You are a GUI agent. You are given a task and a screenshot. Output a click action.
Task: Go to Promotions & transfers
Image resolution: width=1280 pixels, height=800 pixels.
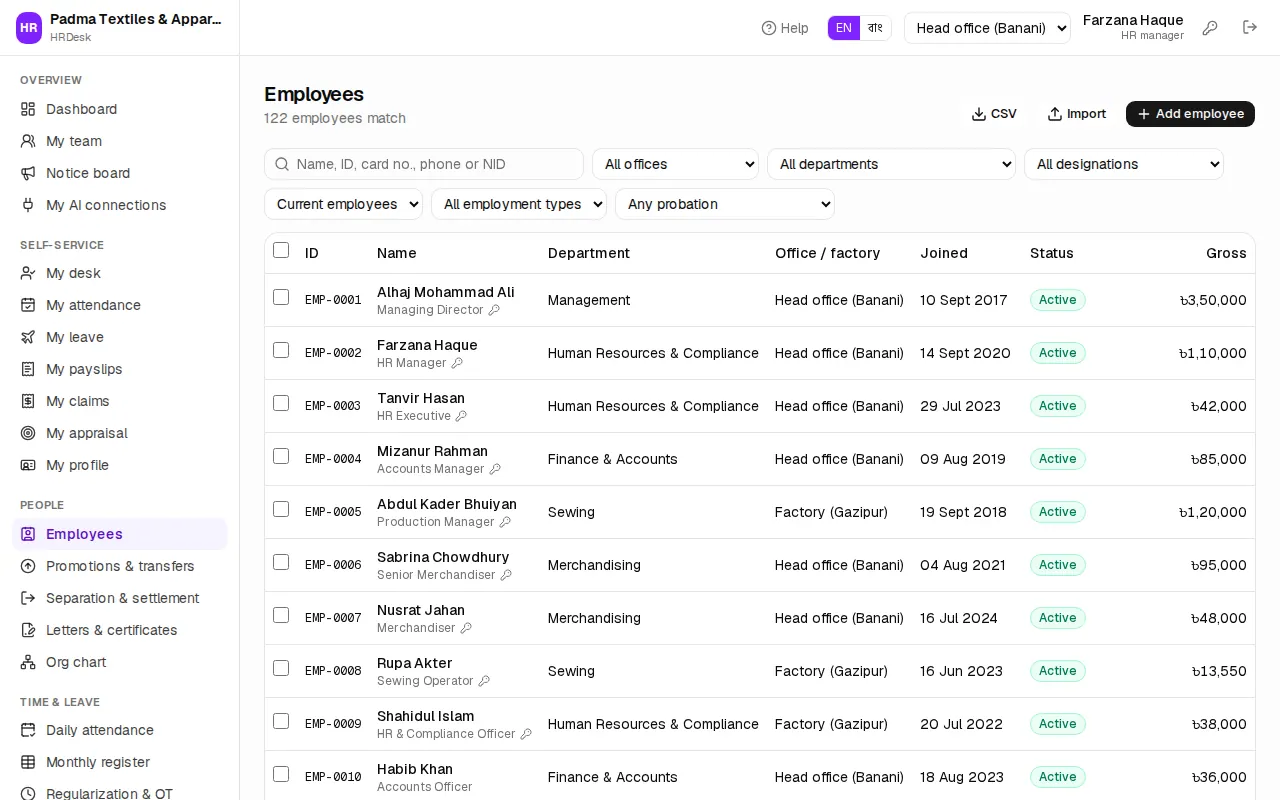[119, 566]
